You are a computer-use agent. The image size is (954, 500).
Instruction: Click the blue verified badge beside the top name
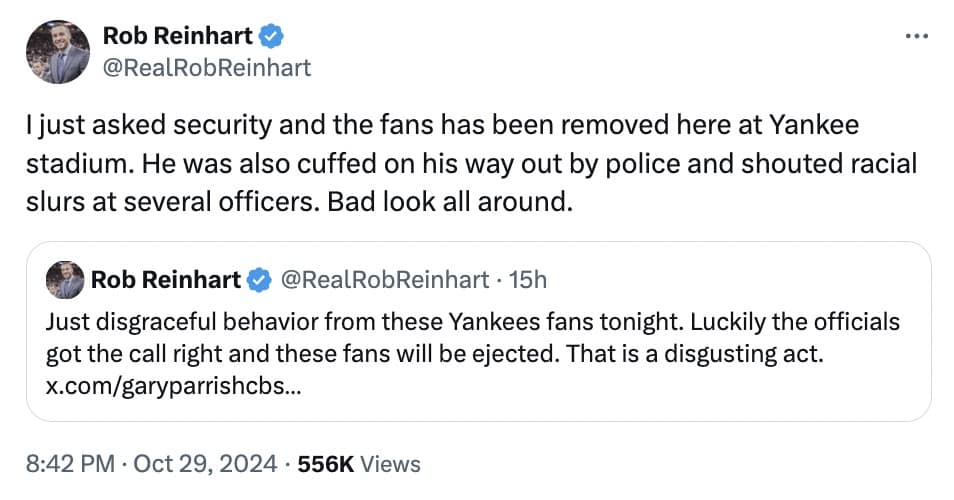click(272, 37)
